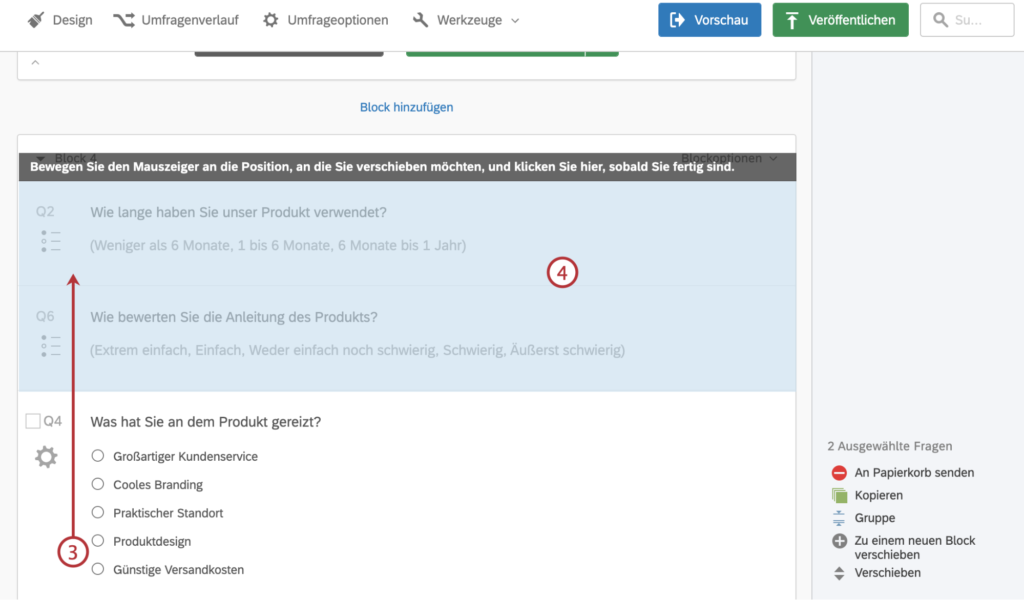The image size is (1024, 600).
Task: Click the red An Papierkorb senden icon
Action: pyautogui.click(x=839, y=473)
